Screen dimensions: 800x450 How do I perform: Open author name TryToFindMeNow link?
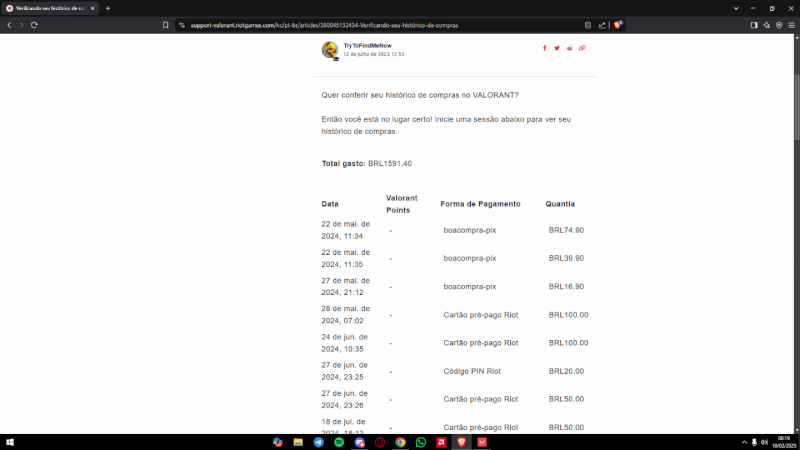[367, 45]
